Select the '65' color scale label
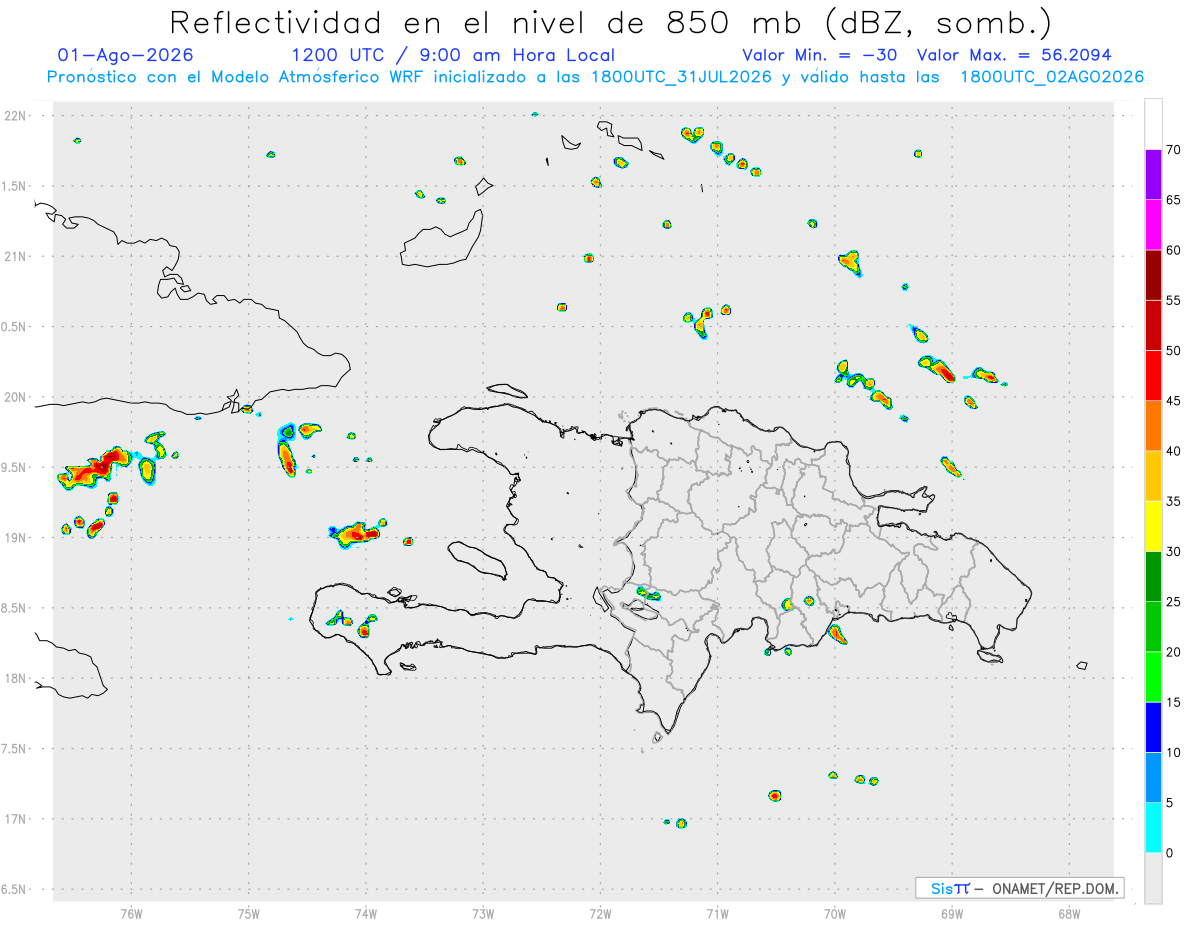1200x927 pixels. [x=1174, y=200]
